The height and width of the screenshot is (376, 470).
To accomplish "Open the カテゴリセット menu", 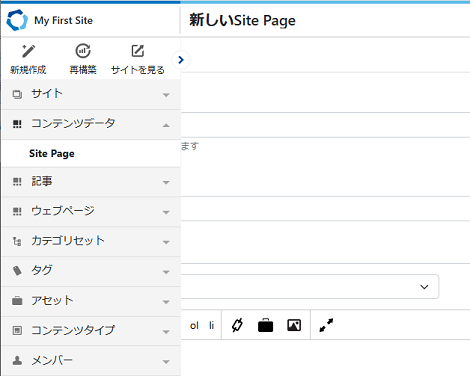I will click(91, 241).
